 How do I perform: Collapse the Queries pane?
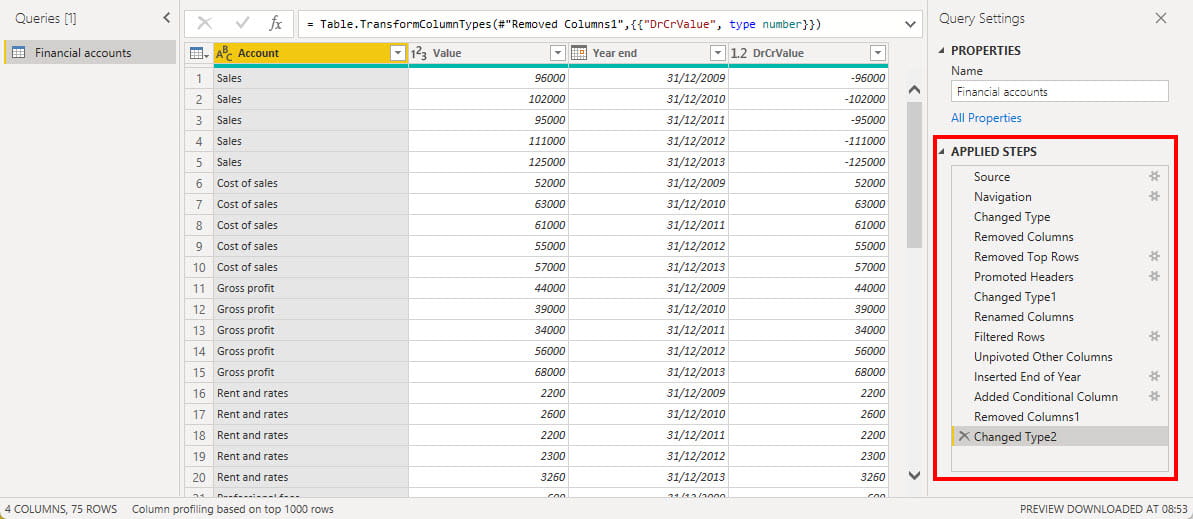click(x=166, y=18)
